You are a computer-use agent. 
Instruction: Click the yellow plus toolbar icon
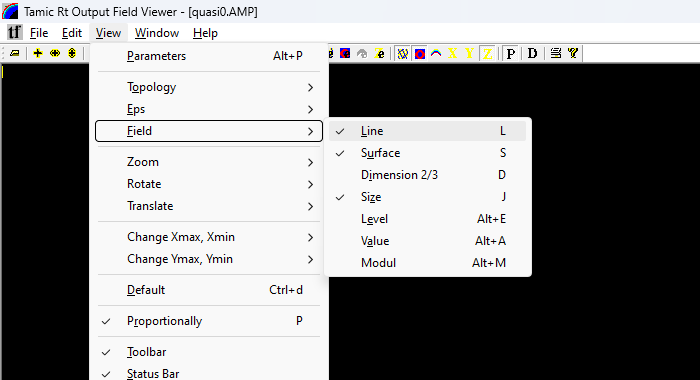[x=38, y=54]
